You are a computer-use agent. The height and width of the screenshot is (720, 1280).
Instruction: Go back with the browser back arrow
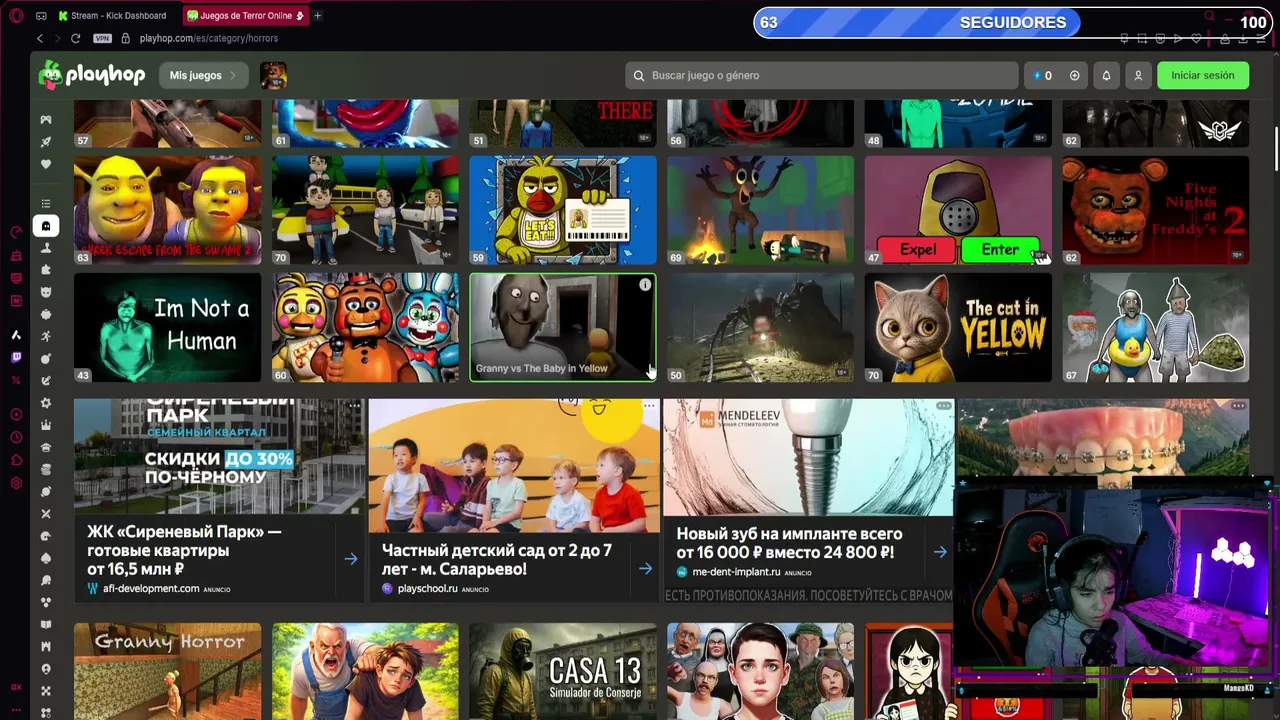tap(40, 38)
